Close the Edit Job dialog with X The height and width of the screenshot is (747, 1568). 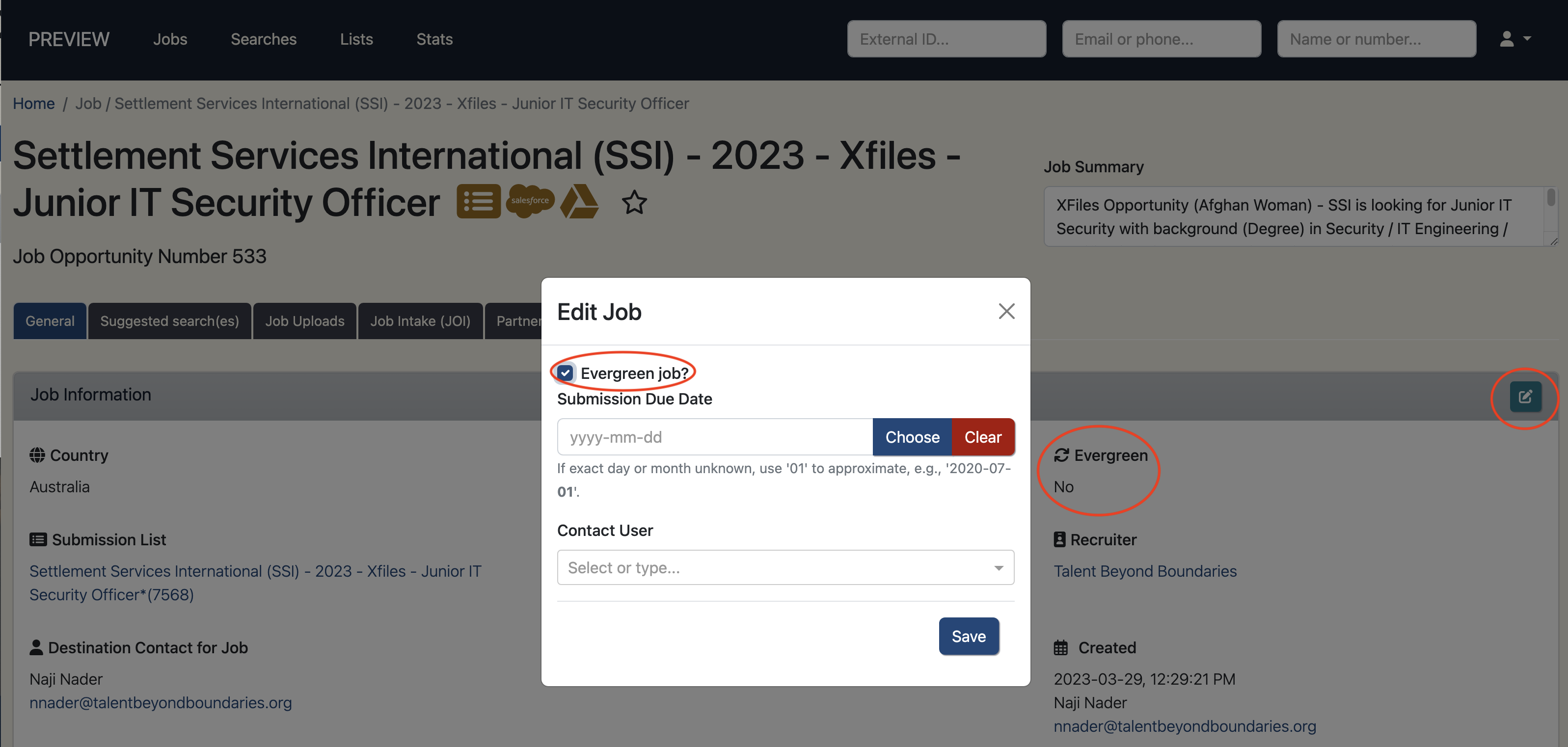click(x=1006, y=312)
